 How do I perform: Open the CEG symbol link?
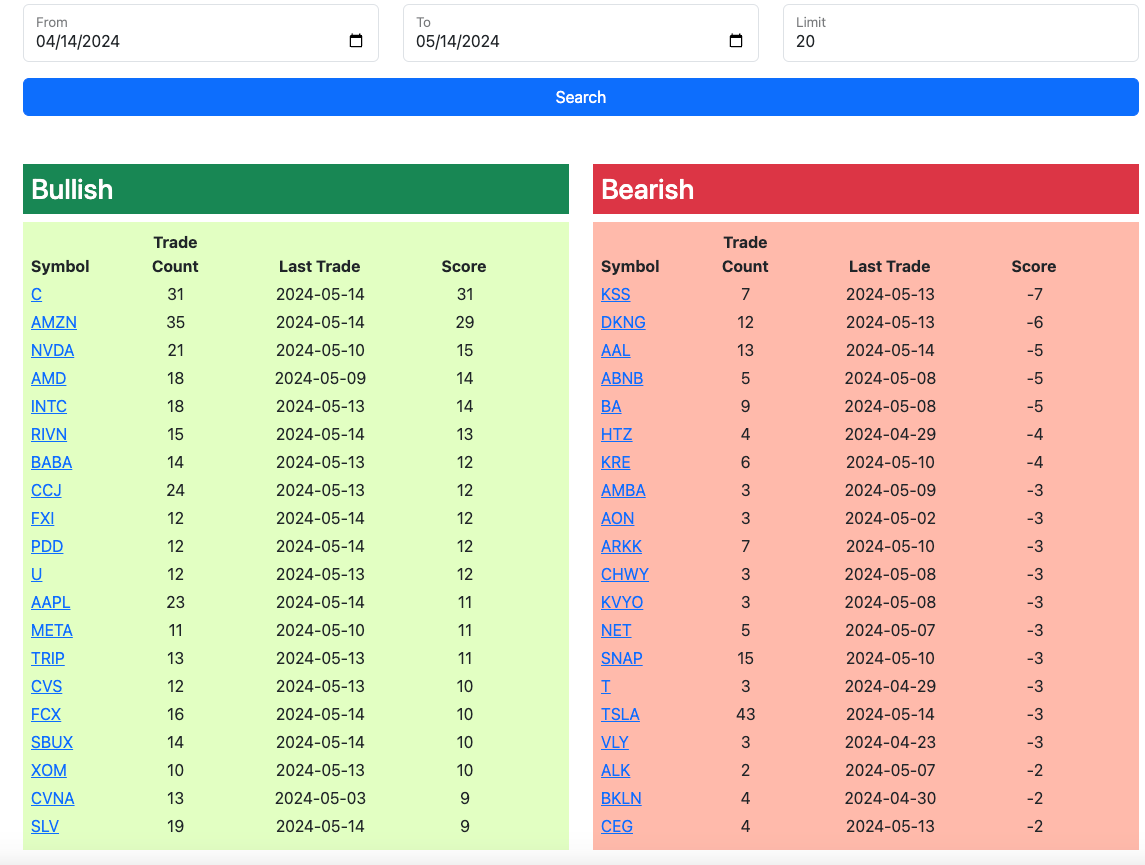click(617, 826)
